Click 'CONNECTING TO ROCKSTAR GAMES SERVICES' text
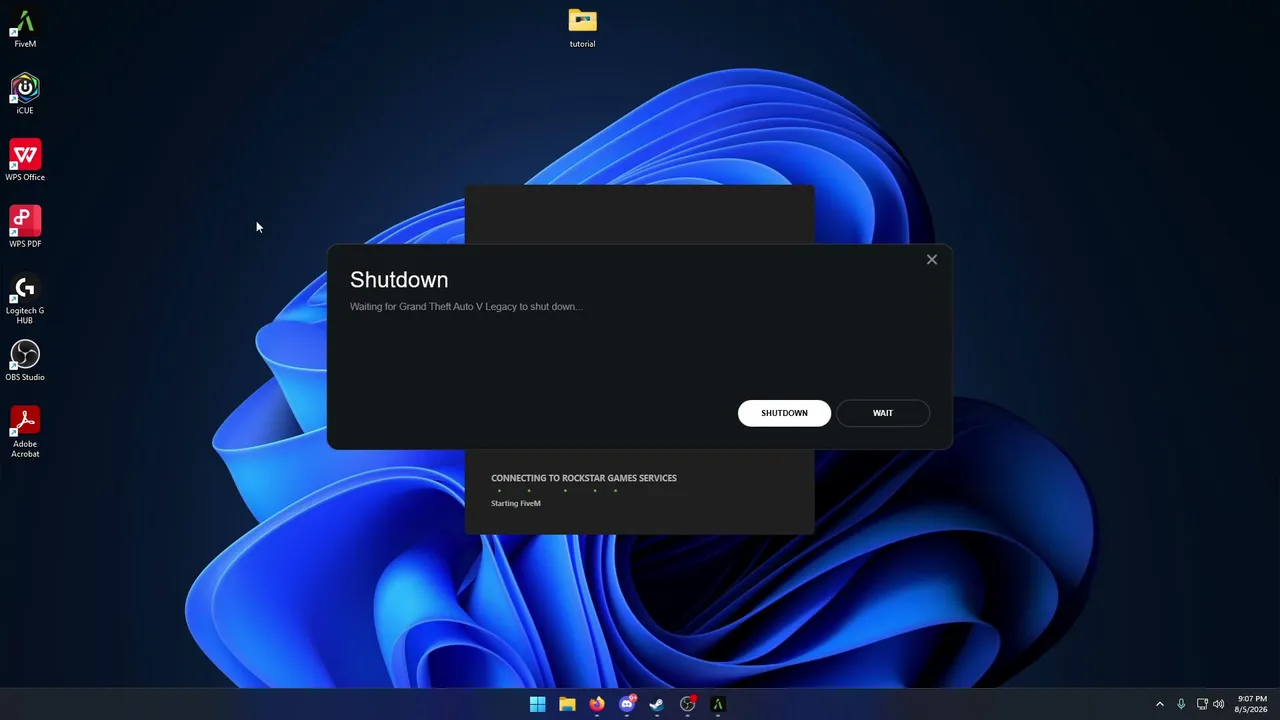The height and width of the screenshot is (720, 1280). [x=584, y=478]
